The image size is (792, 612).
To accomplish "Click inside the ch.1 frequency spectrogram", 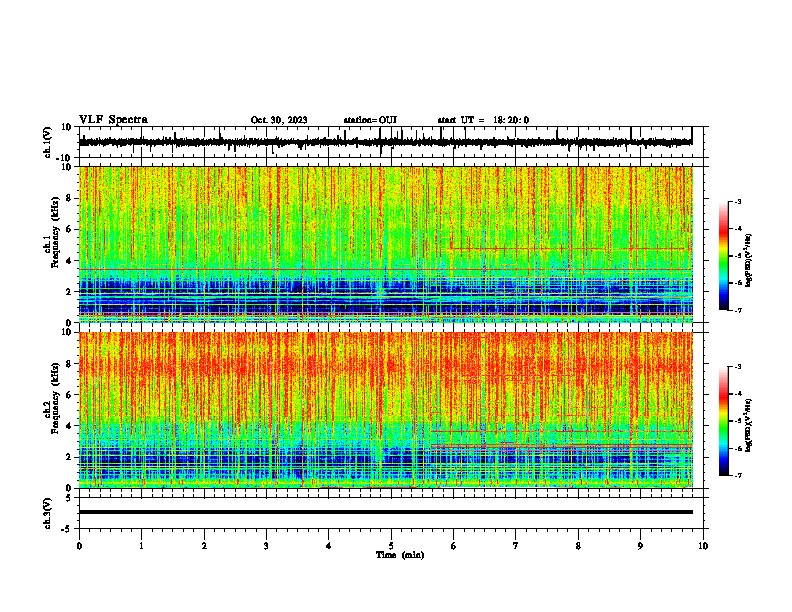I will point(386,244).
